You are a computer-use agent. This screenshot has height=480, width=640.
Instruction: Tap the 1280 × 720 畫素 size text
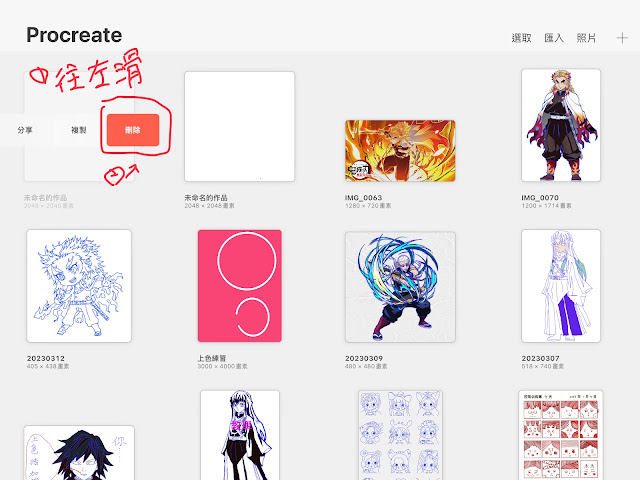(368, 206)
